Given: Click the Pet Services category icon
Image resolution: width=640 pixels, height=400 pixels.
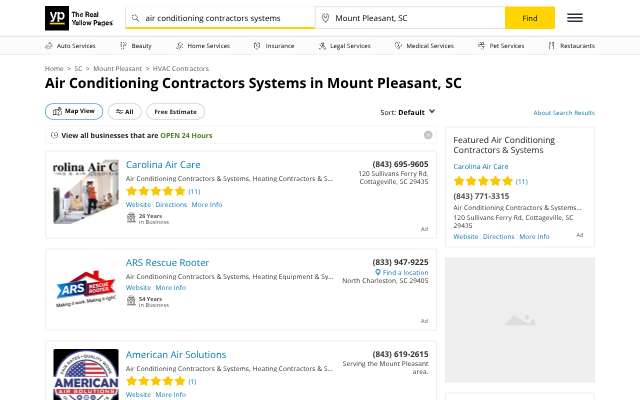Looking at the screenshot, I should point(482,46).
